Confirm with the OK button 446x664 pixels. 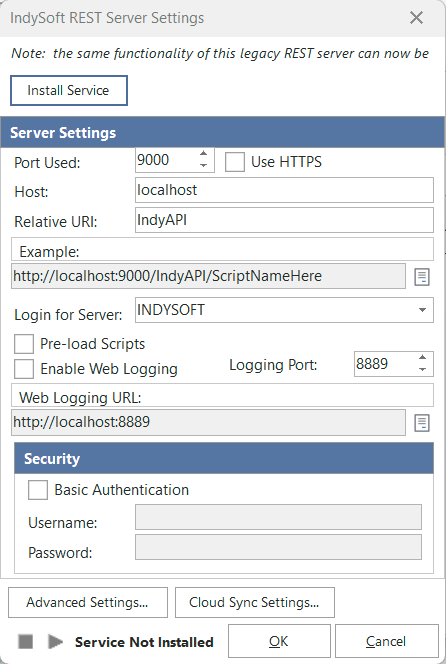pos(279,642)
